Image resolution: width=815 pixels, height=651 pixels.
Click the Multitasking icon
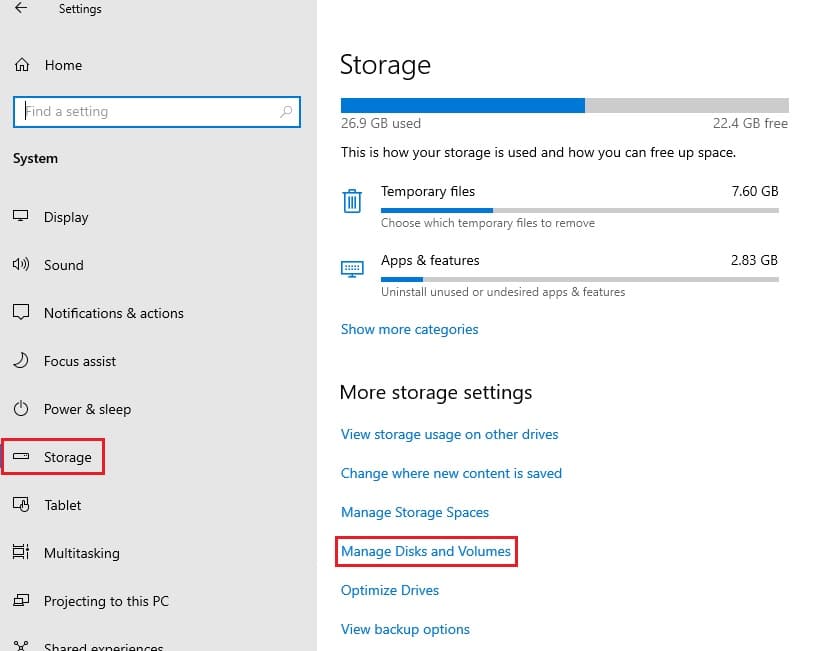21,552
